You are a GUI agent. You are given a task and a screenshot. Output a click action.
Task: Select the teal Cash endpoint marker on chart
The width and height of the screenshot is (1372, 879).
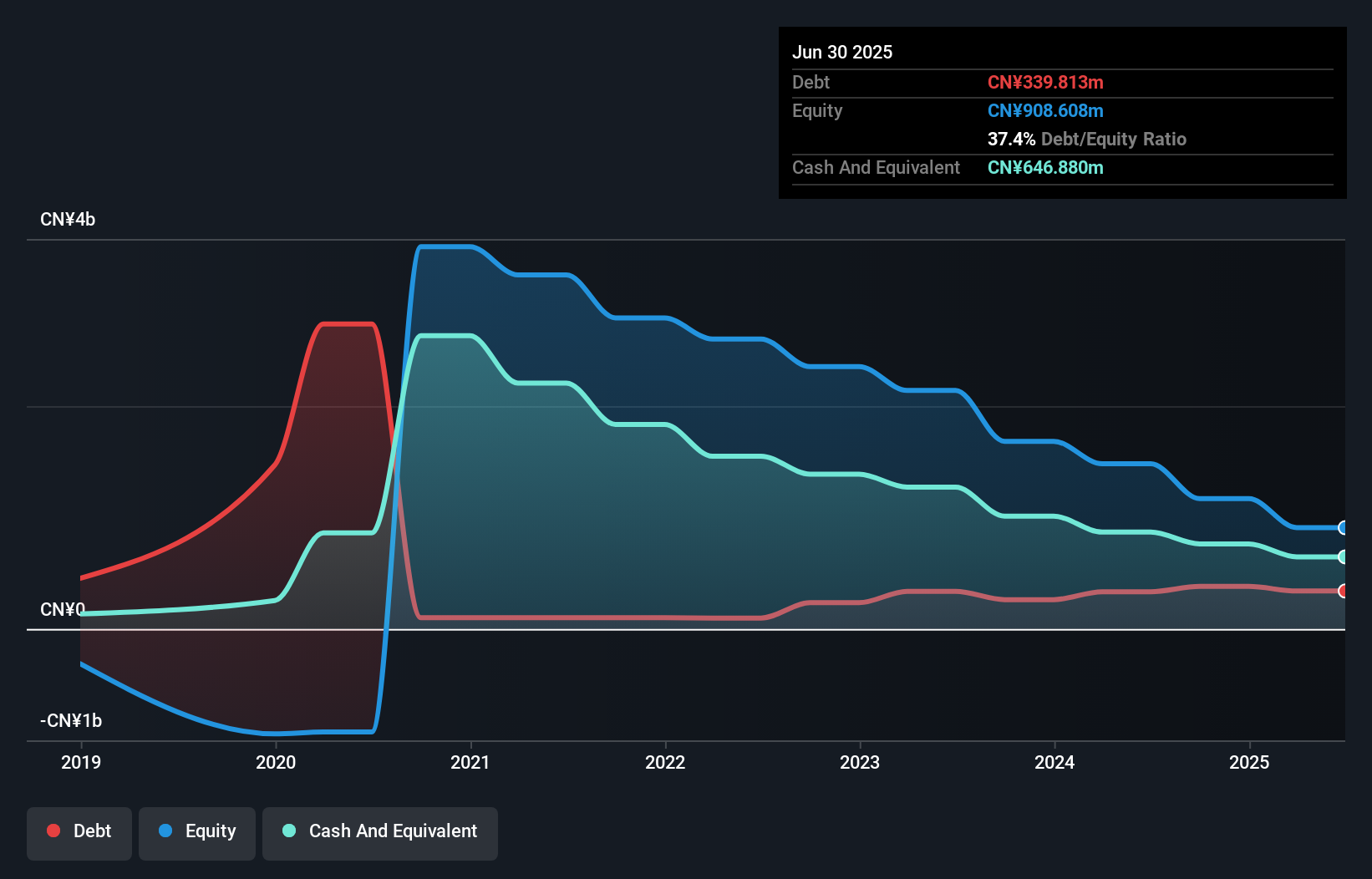click(1343, 556)
